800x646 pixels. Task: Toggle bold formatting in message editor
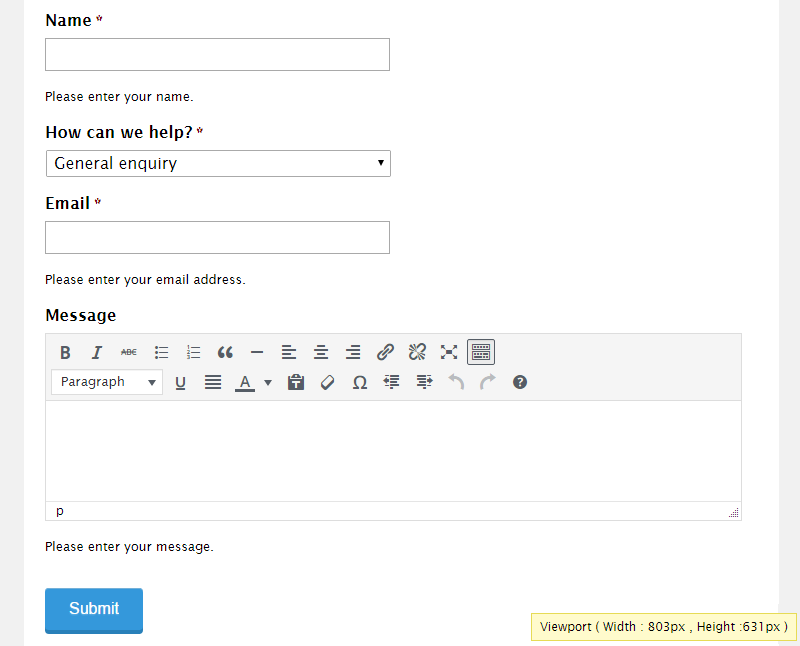click(x=65, y=352)
